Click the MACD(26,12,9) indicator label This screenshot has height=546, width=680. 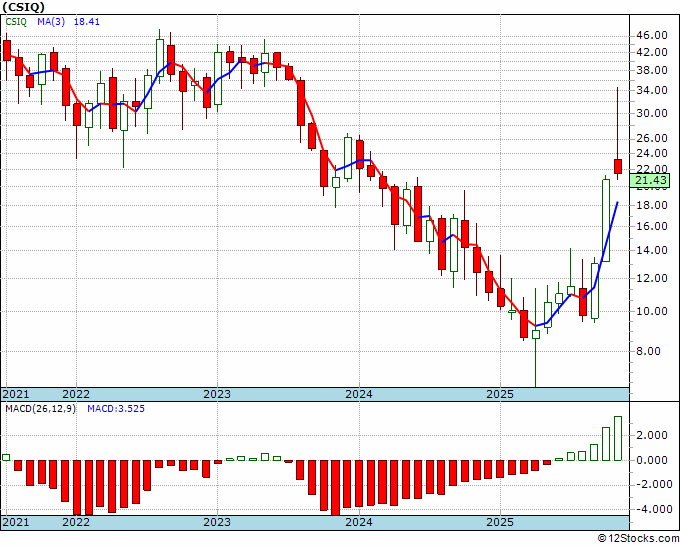[x=40, y=409]
